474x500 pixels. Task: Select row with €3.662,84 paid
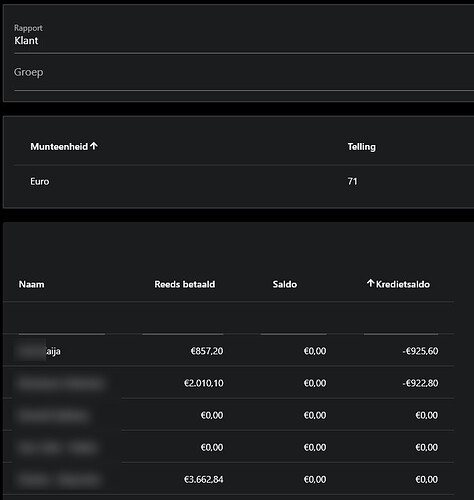(228, 479)
